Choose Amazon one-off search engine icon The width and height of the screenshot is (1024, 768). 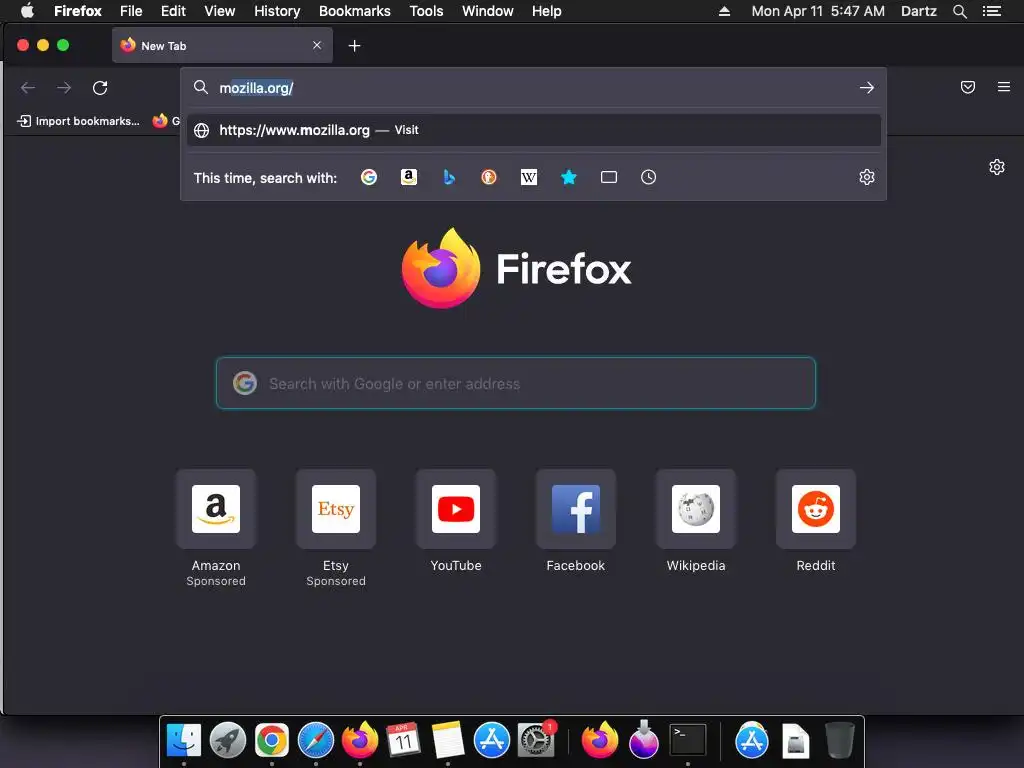click(409, 177)
